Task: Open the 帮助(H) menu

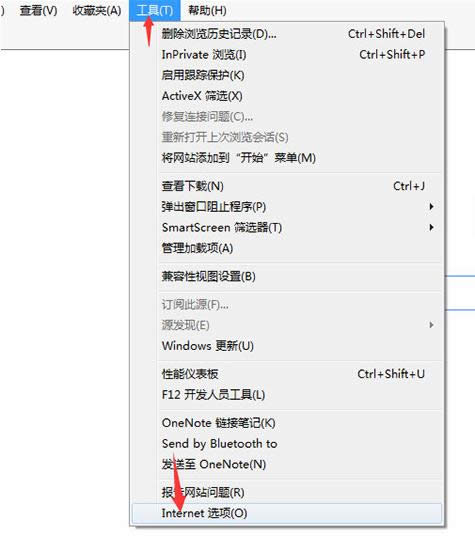Action: [207, 10]
